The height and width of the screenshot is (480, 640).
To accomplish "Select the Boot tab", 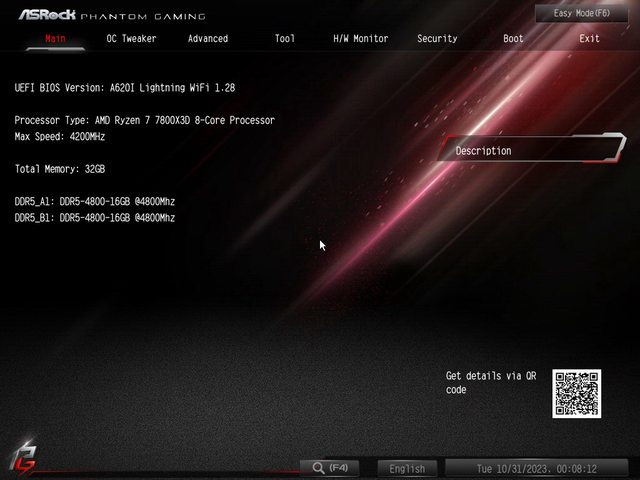I will pyautogui.click(x=513, y=39).
